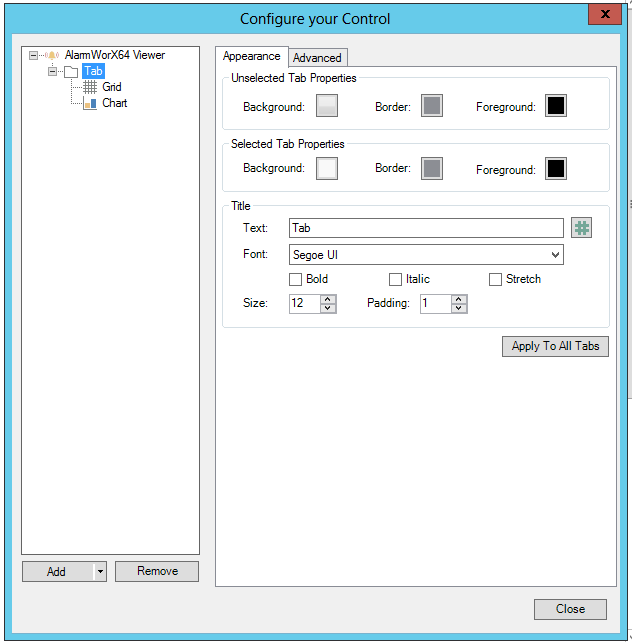Click the Chart icon in tree
Image resolution: width=632 pixels, height=642 pixels.
coord(90,103)
